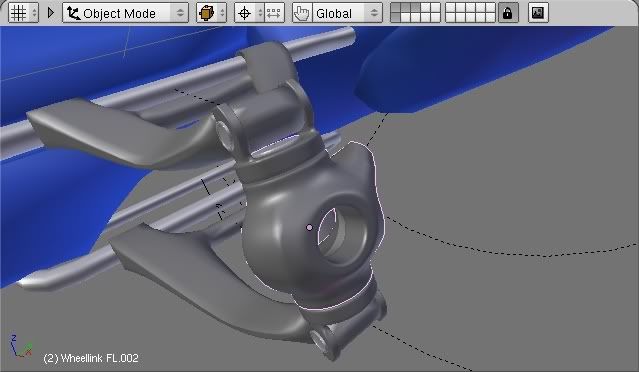
Task: Open the draw type selector arrows next to the cube
Action: [222, 13]
